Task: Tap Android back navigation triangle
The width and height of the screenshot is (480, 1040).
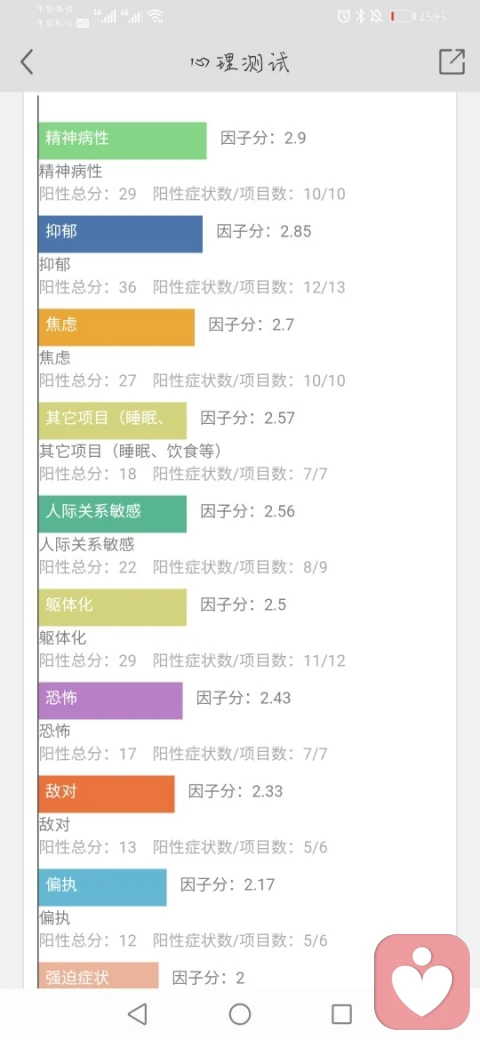Action: click(137, 1014)
